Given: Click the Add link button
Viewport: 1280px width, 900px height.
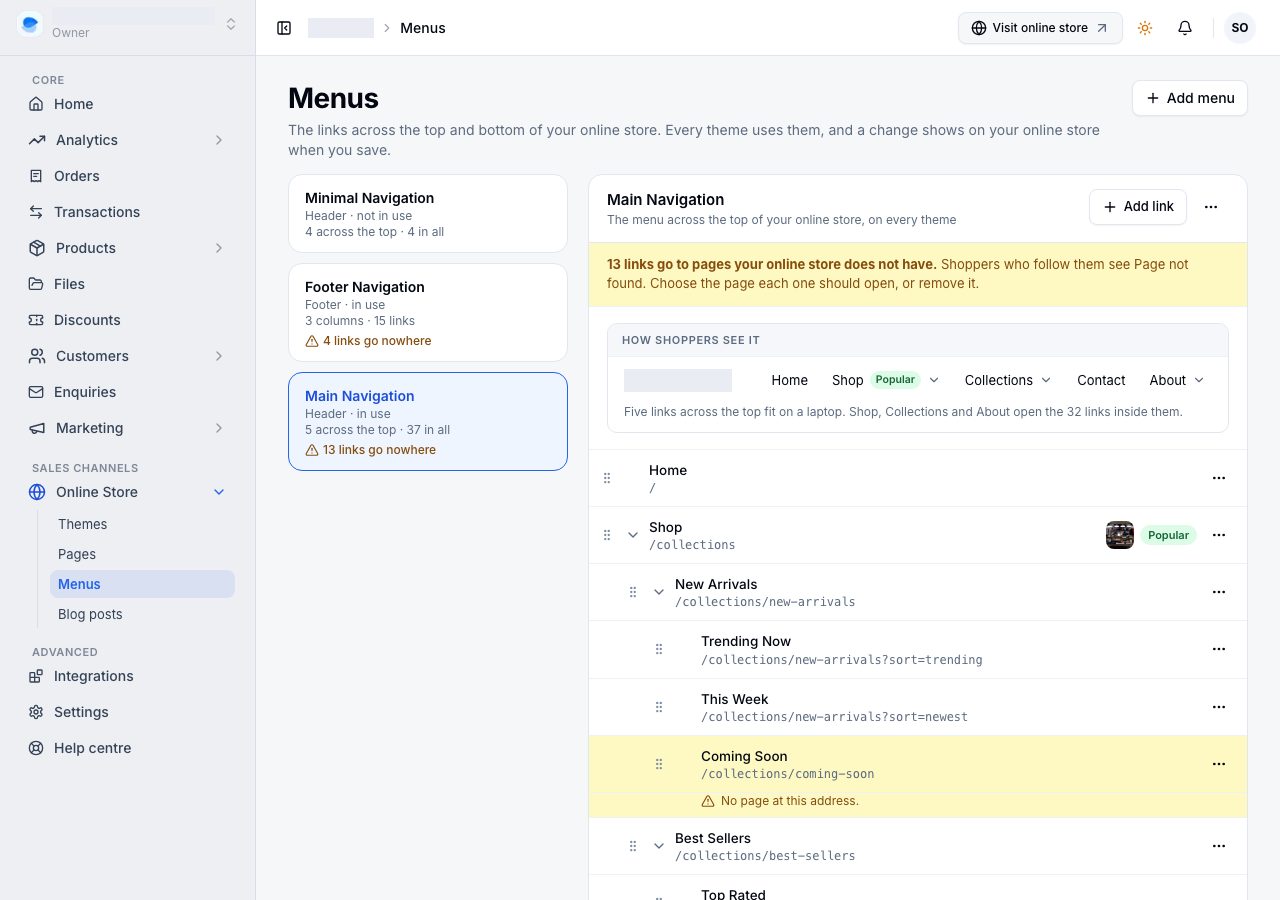Looking at the screenshot, I should (x=1138, y=207).
